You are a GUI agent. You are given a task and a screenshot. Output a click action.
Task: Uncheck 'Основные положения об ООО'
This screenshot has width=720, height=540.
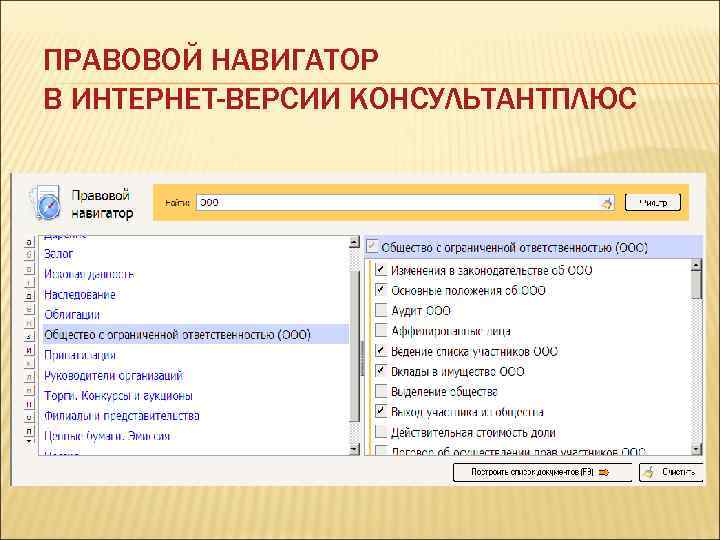pyautogui.click(x=381, y=290)
